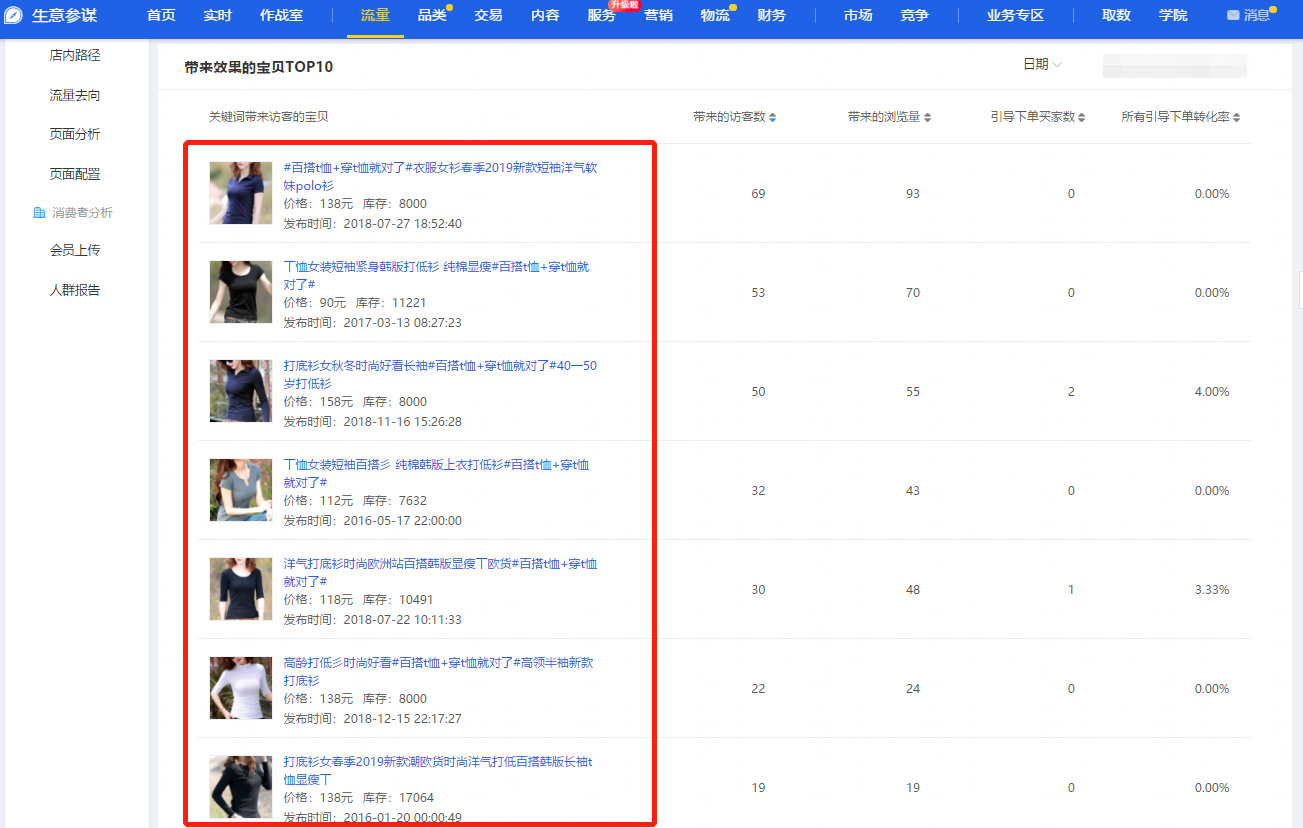The width and height of the screenshot is (1303, 828).
Task: Select 店内路径 in the sidebar
Action: click(x=75, y=55)
